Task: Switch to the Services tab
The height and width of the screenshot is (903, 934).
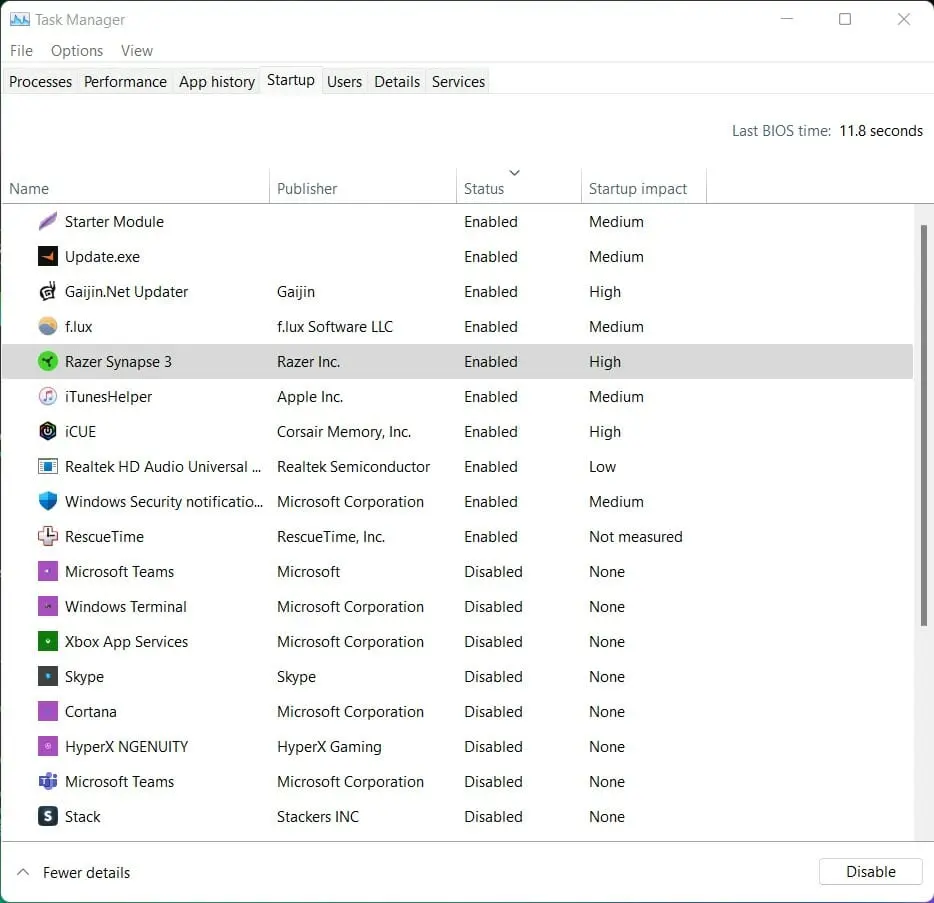Action: 457,81
